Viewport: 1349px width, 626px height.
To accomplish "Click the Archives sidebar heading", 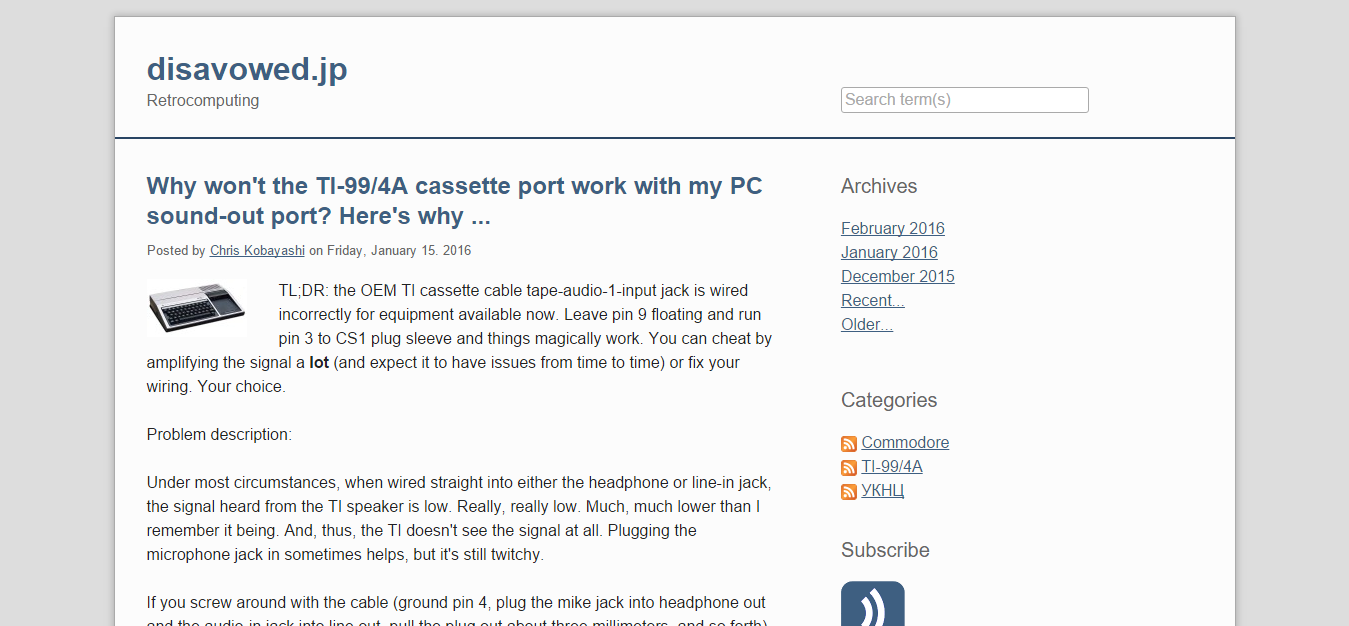I will (879, 186).
